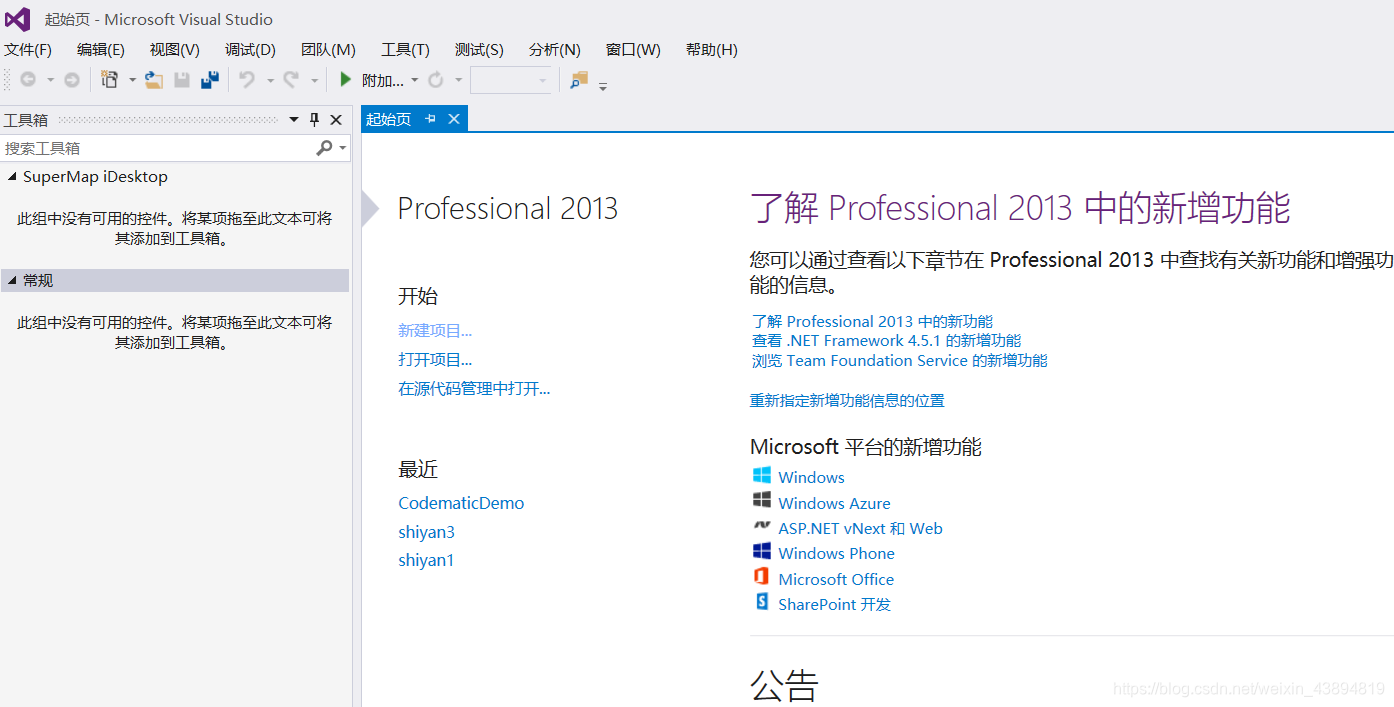Collapse start page side panel arrow
This screenshot has width=1394, height=707.
pos(370,209)
